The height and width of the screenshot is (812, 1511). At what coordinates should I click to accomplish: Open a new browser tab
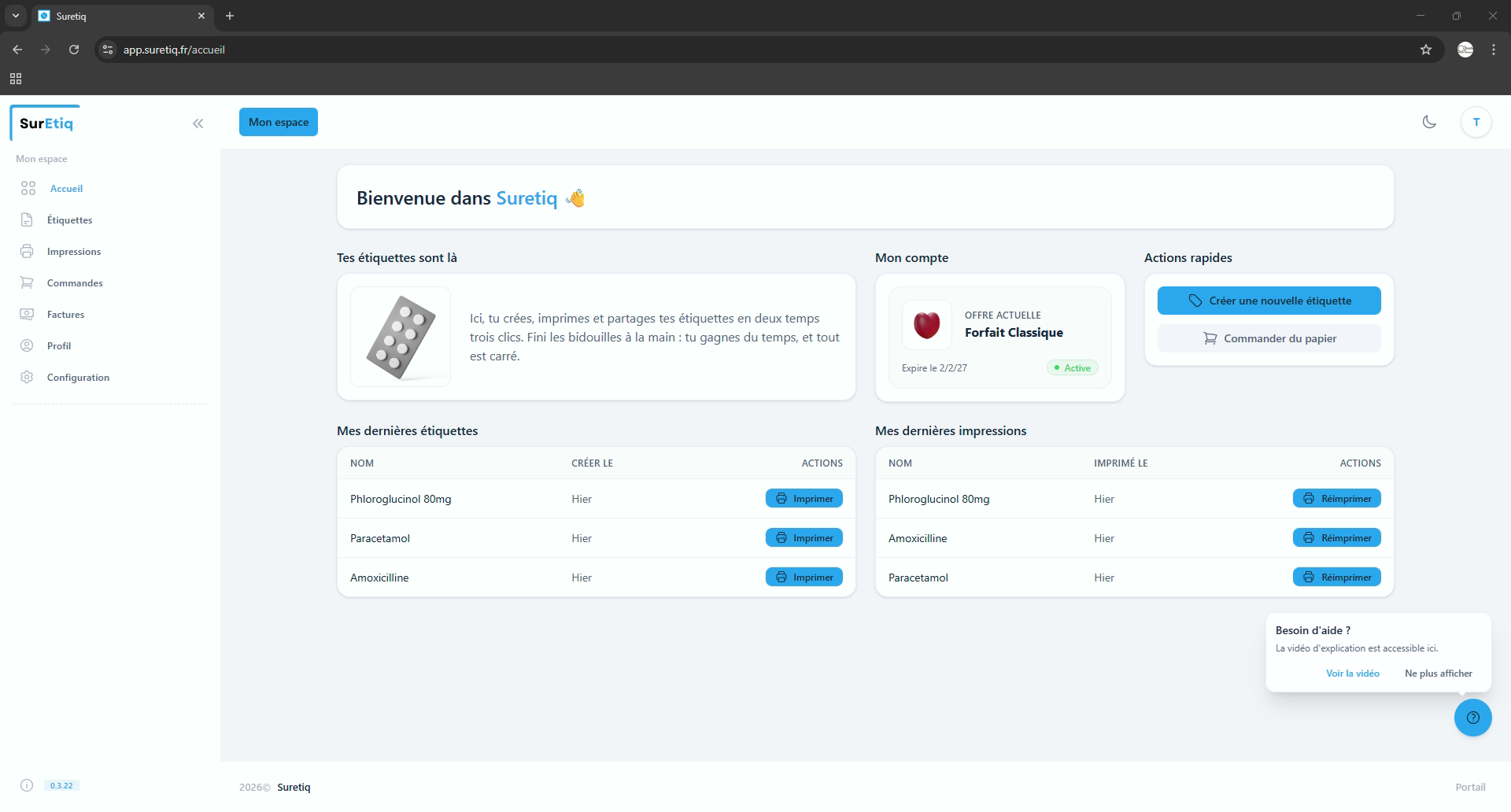(x=230, y=16)
